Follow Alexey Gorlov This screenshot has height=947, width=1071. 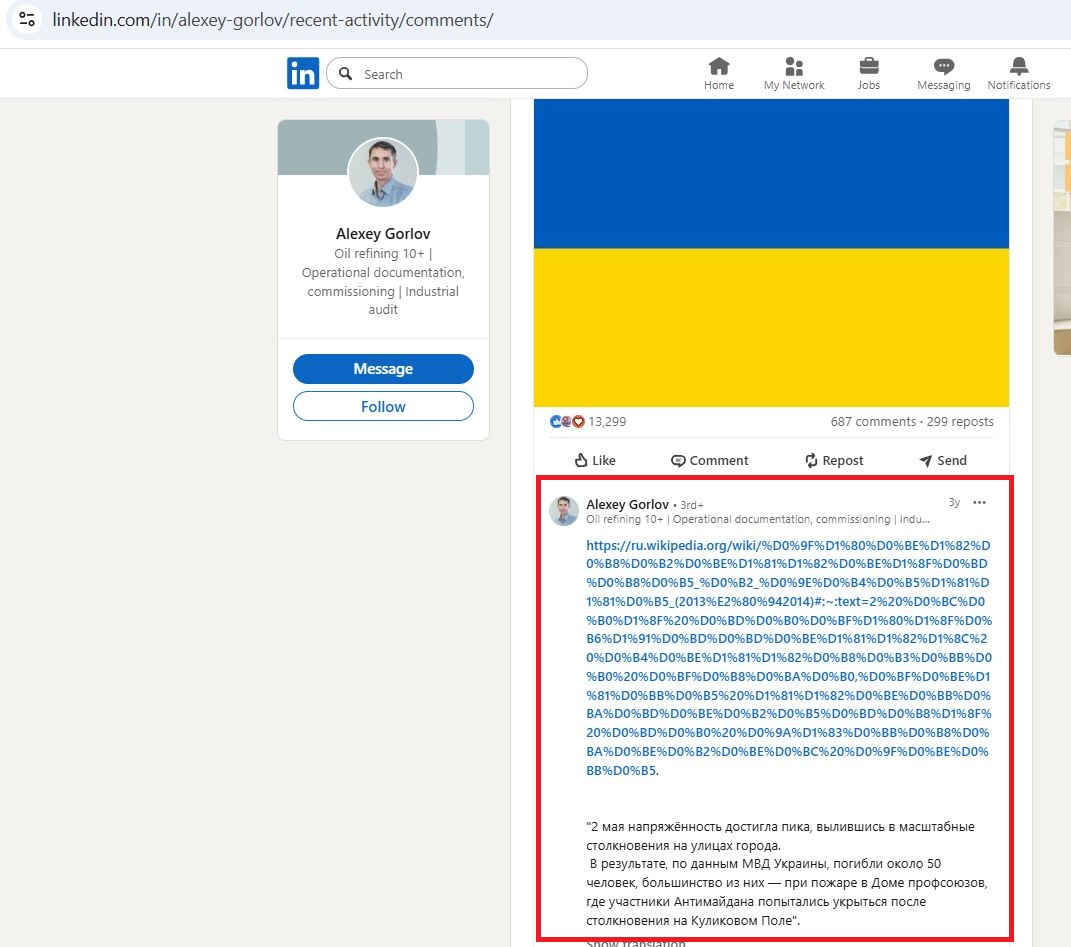[x=383, y=406]
